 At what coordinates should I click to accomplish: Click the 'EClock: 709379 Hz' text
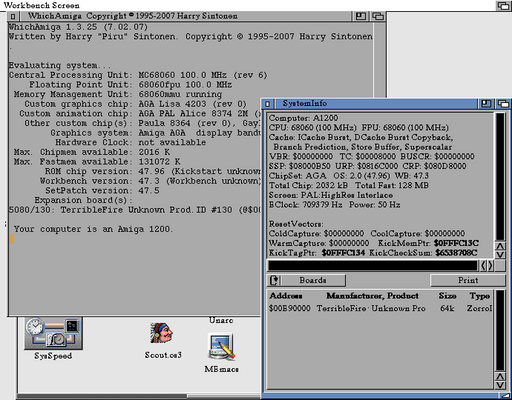point(305,205)
